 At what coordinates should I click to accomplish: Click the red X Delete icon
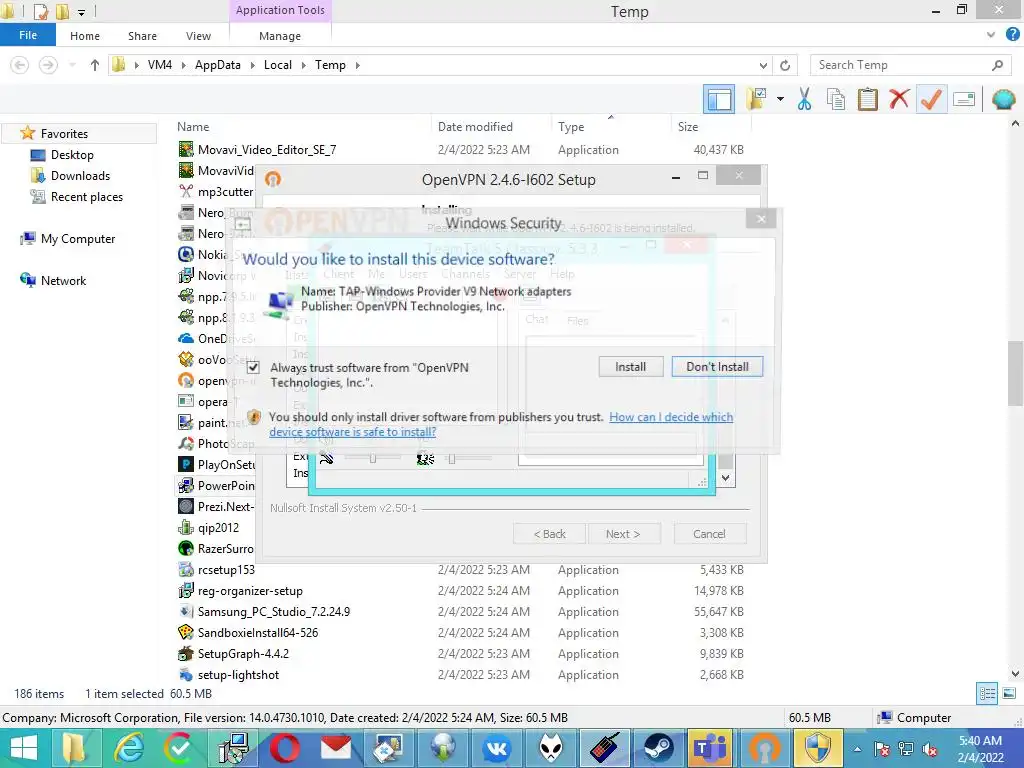click(899, 100)
